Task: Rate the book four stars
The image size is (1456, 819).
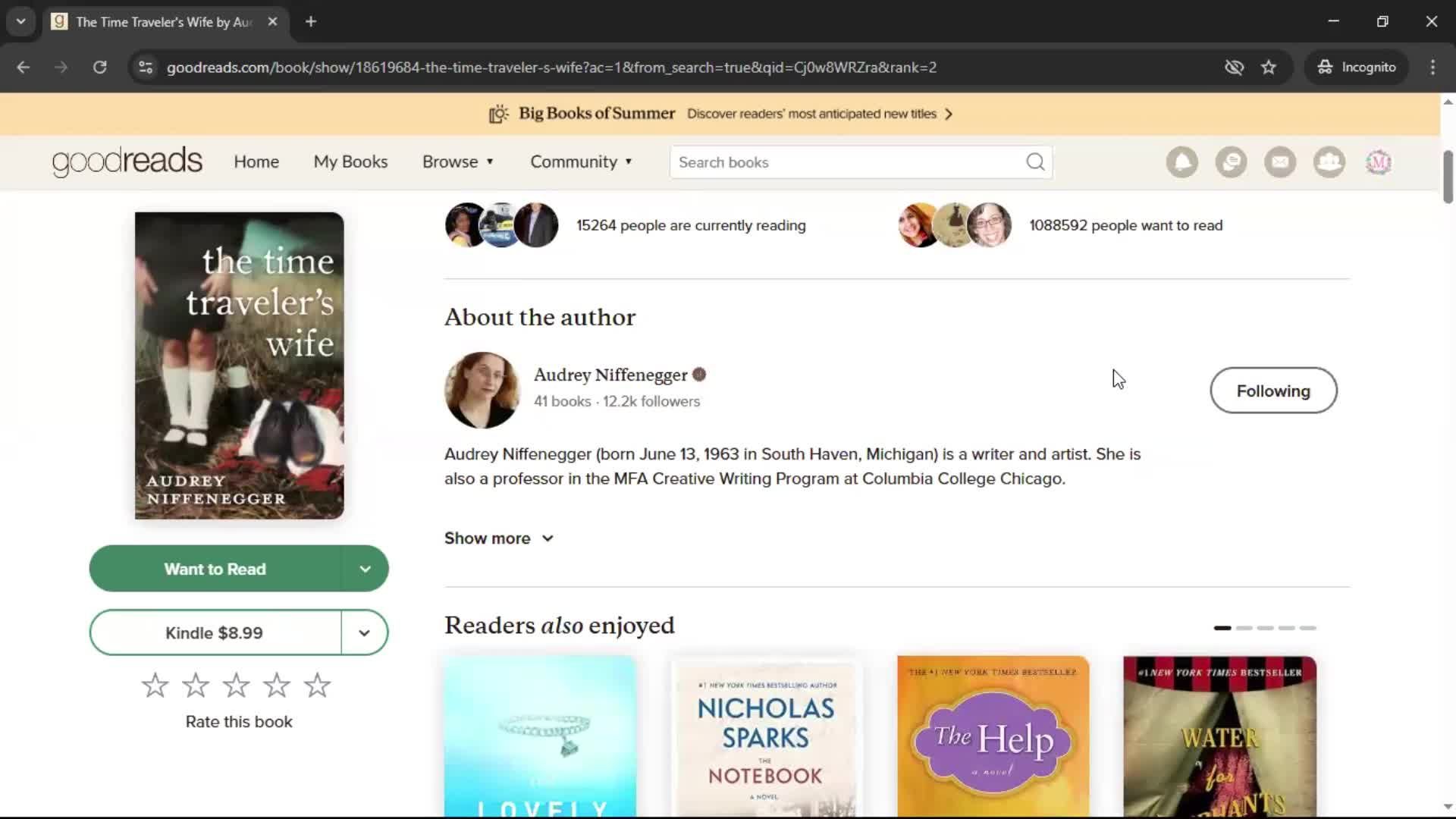Action: pos(277,686)
